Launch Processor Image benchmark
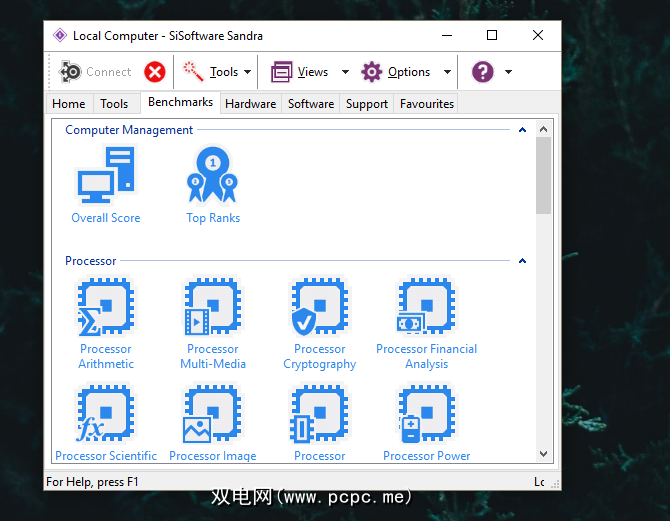Image resolution: width=670 pixels, height=521 pixels. (213, 423)
